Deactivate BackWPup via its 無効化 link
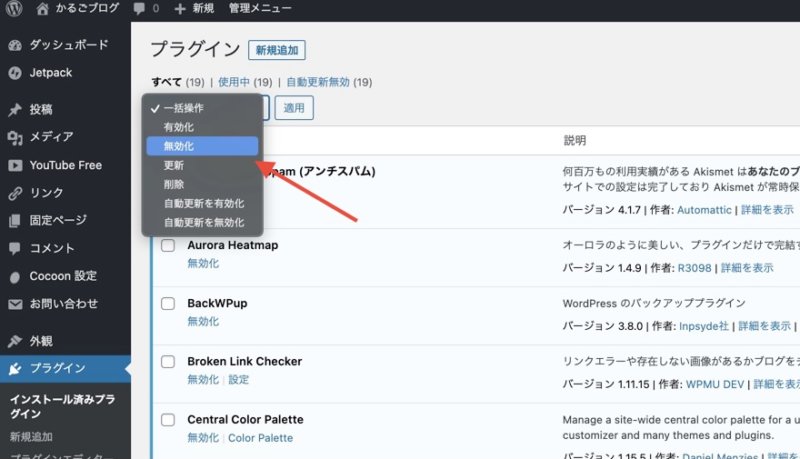 pyautogui.click(x=203, y=322)
